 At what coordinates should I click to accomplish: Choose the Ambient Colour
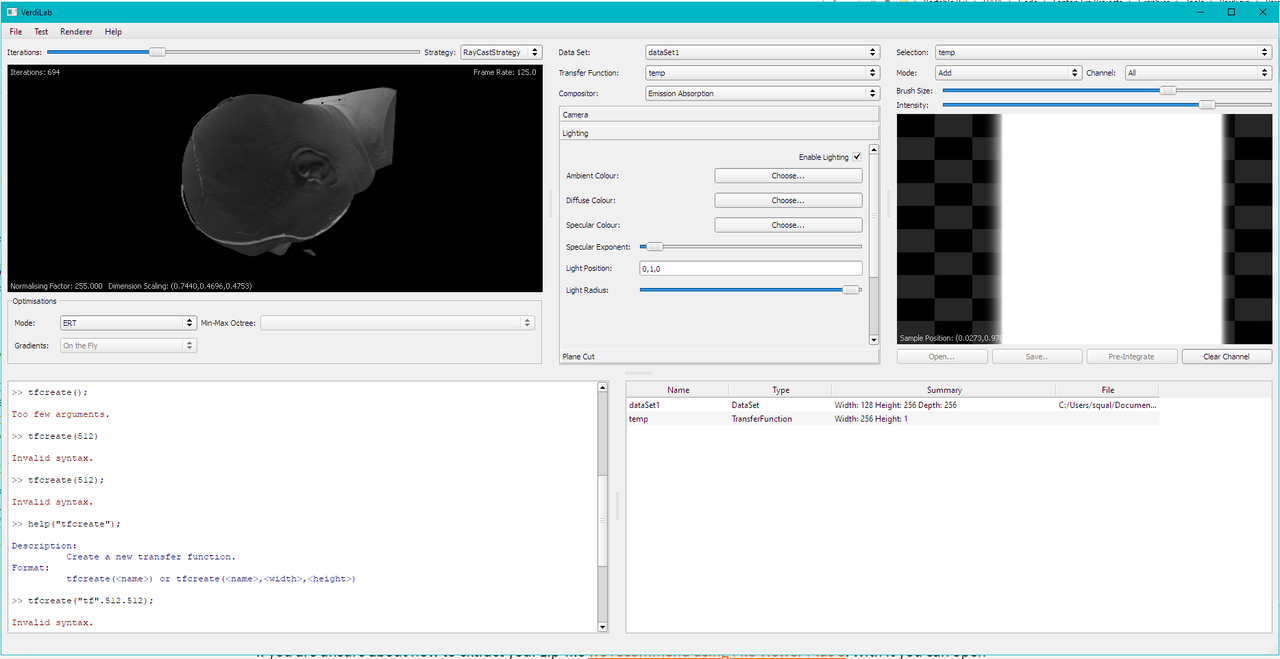(x=788, y=176)
